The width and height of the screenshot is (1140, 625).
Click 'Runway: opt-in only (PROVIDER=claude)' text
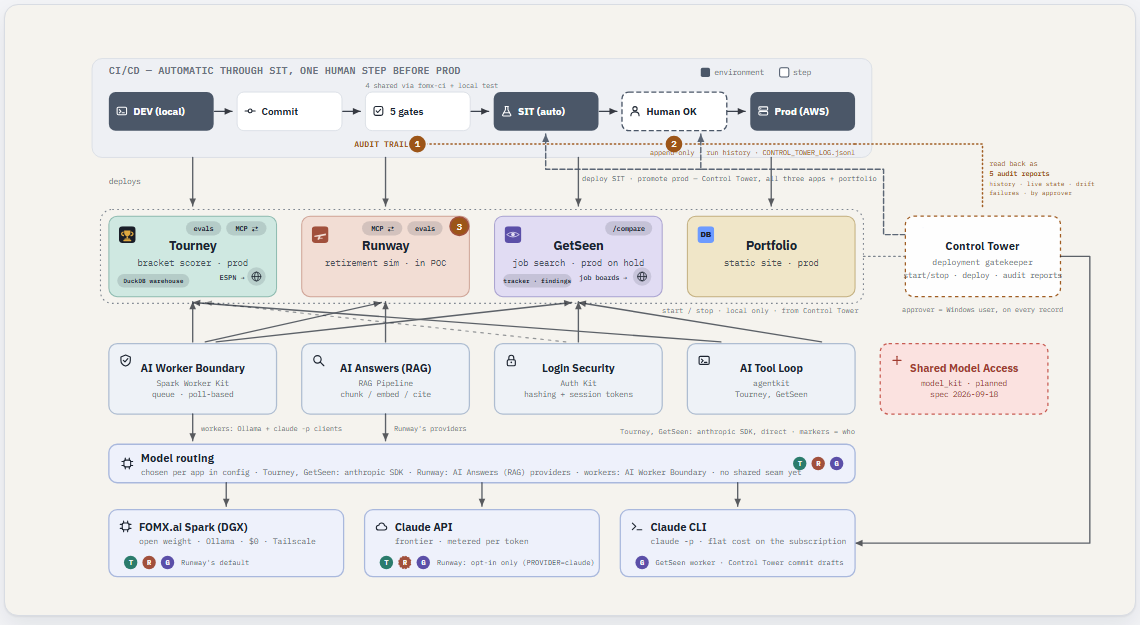coord(515,562)
